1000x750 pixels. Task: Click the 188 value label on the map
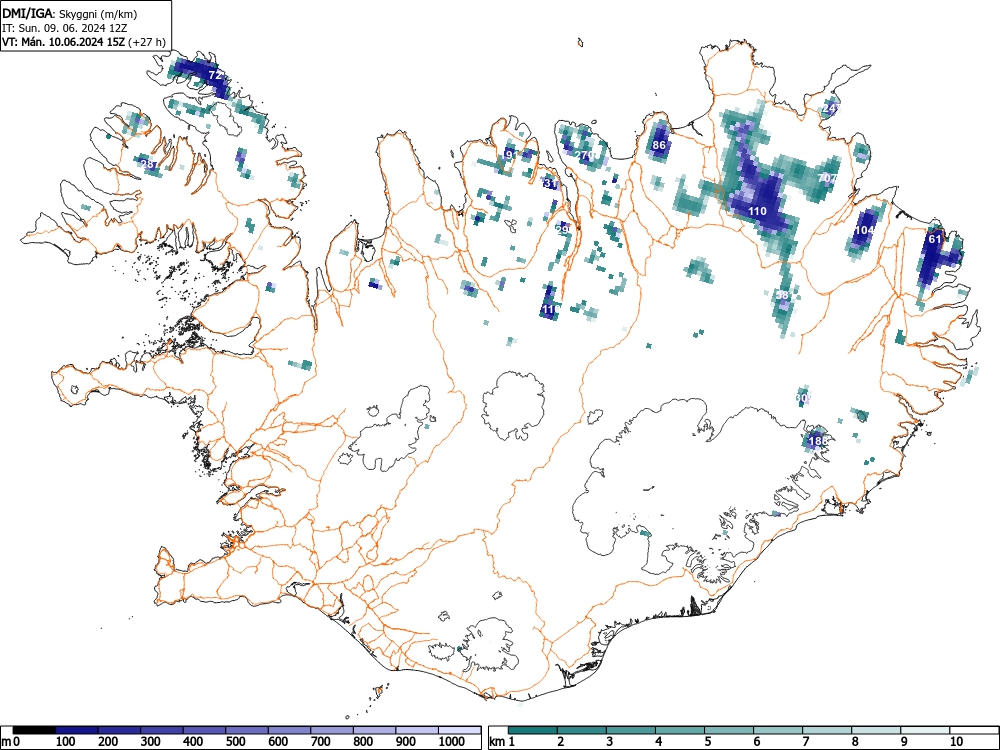(818, 441)
